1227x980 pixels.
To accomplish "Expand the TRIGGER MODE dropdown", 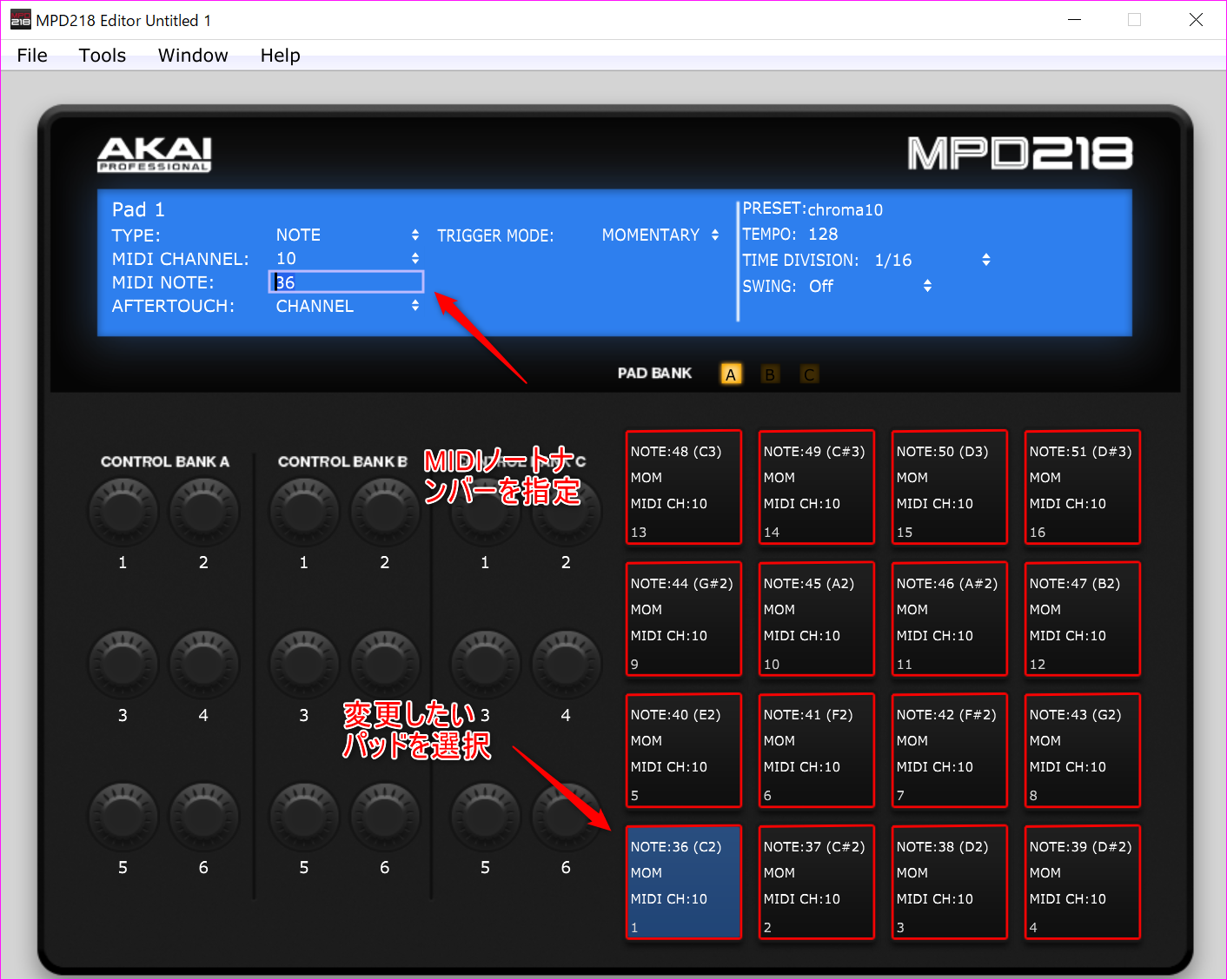I will pyautogui.click(x=660, y=235).
